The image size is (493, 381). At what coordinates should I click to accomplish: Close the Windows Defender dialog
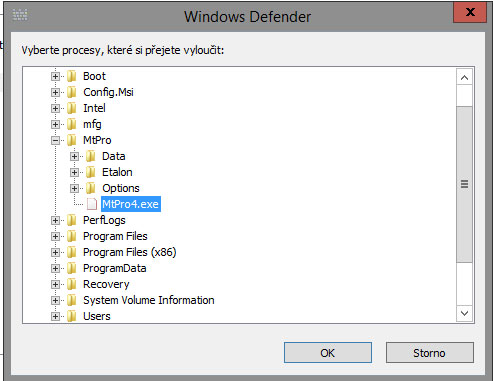pyautogui.click(x=470, y=12)
